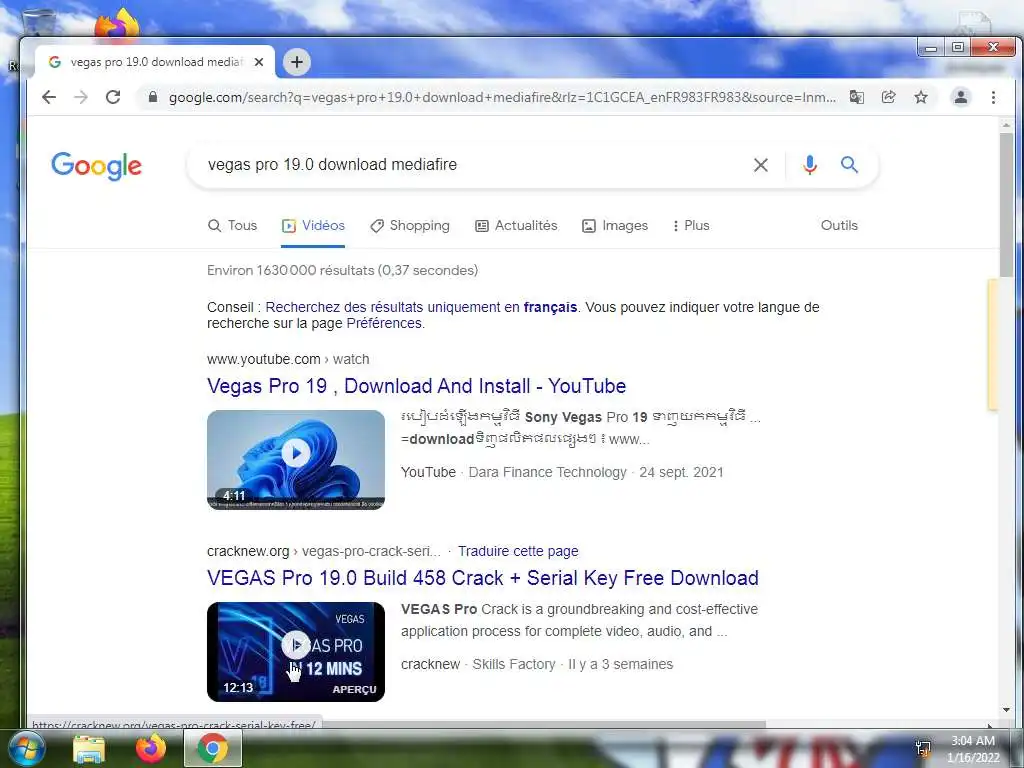Go back with Chrome's back arrow
This screenshot has height=768, width=1024.
click(49, 97)
